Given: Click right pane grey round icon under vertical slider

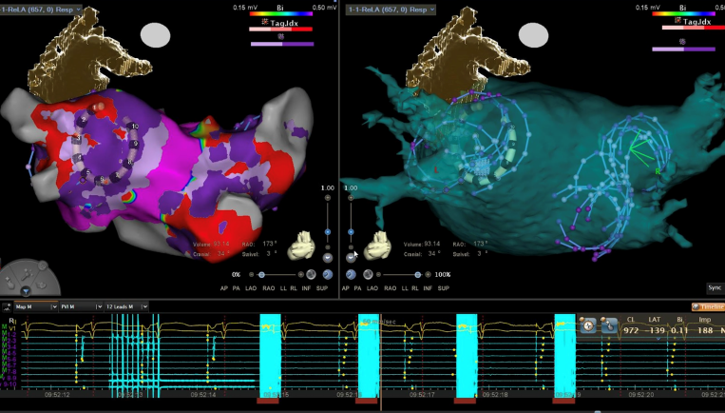Looking at the screenshot, I should click(351, 258).
